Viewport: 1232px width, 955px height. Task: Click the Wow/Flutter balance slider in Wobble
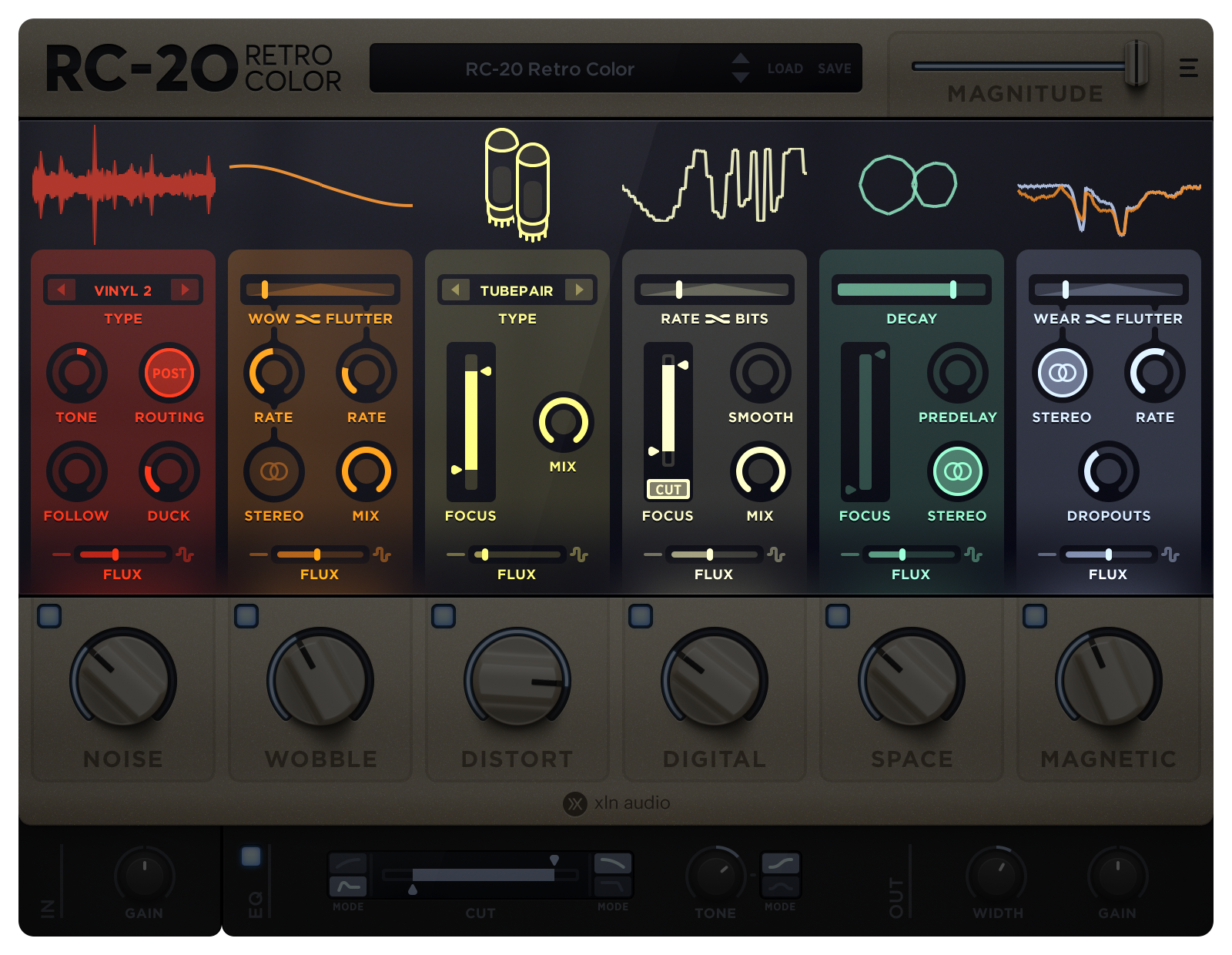tap(320, 290)
